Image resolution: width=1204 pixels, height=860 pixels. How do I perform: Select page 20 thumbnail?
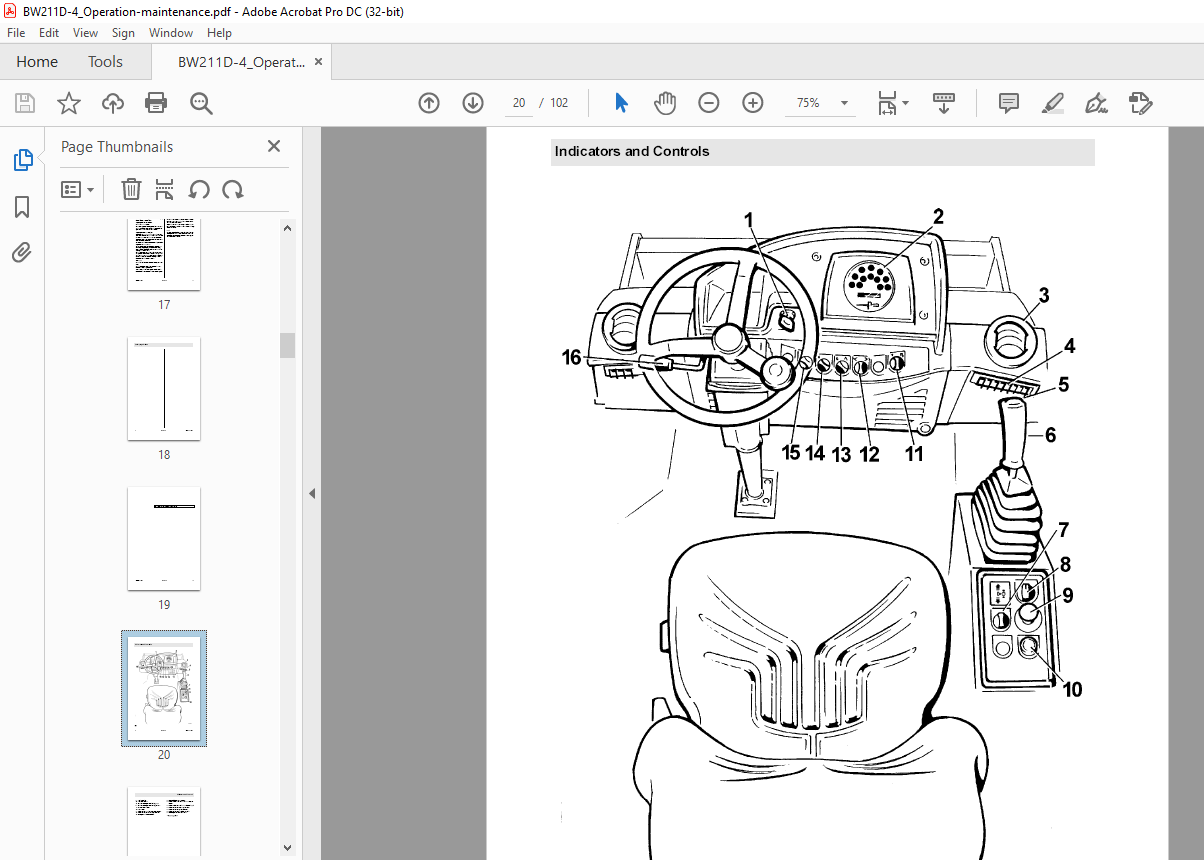pyautogui.click(x=164, y=689)
